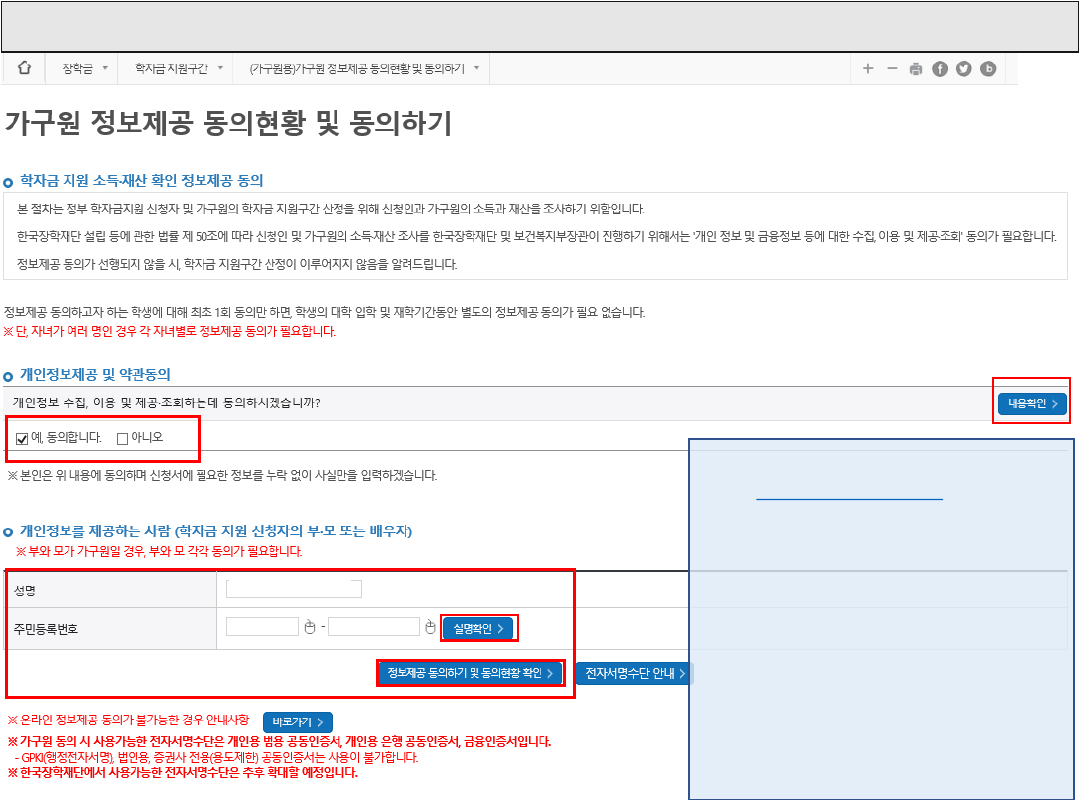Click the 내용확인 button
This screenshot has height=810, width=1080.
[1032, 403]
